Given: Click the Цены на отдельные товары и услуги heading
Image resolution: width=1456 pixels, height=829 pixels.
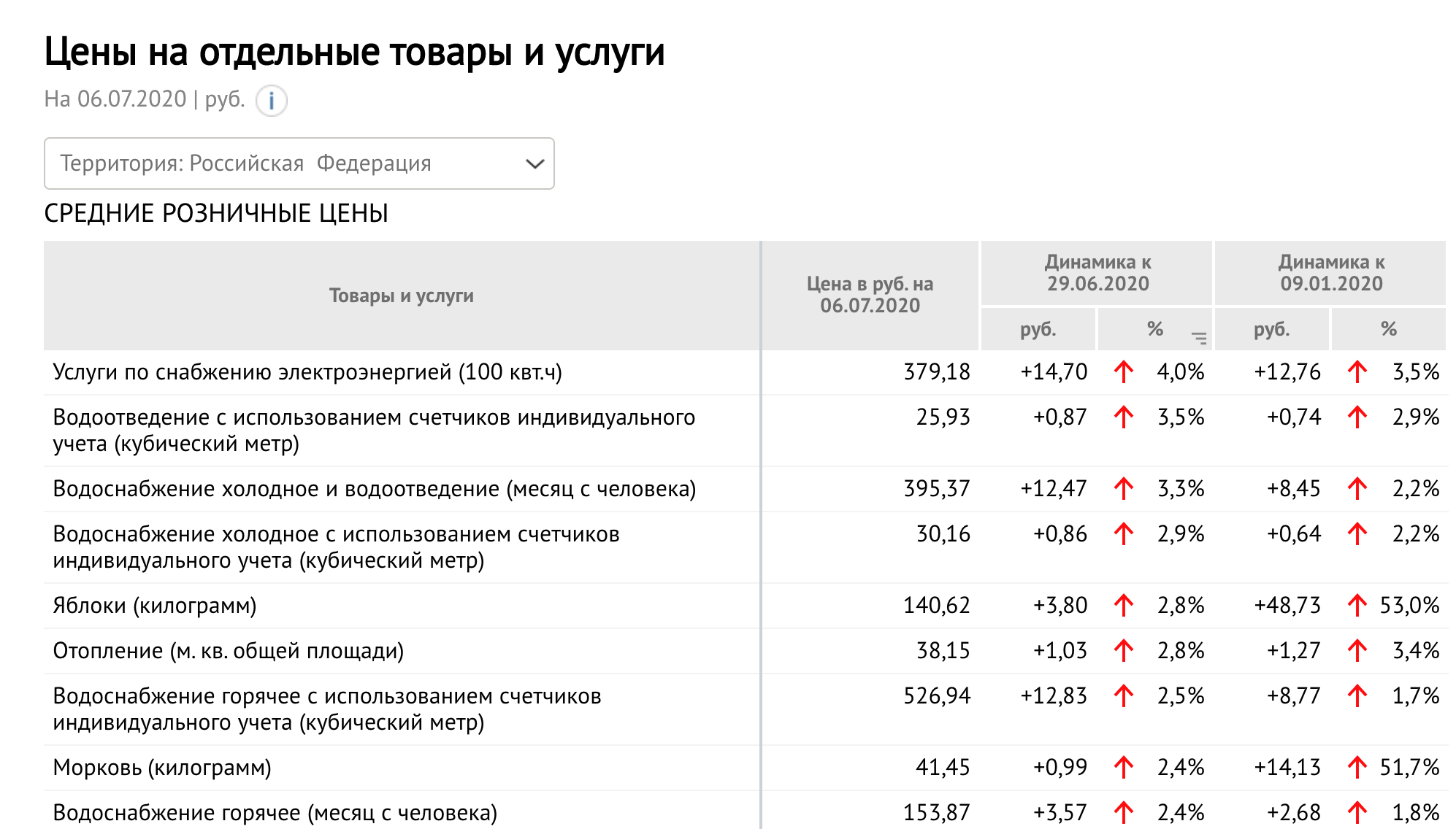Looking at the screenshot, I should (354, 53).
